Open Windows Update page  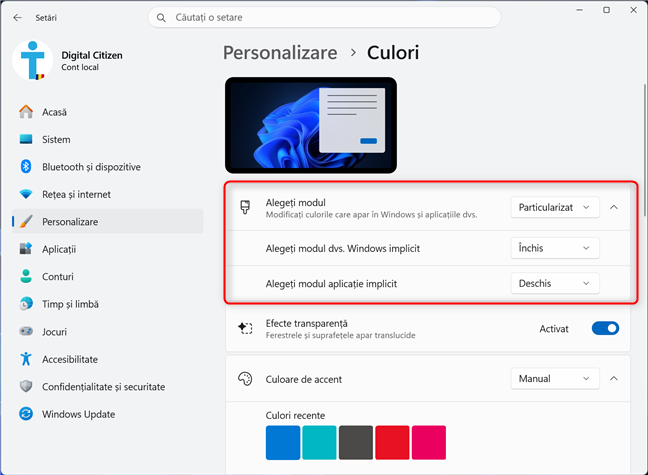[x=108, y=414]
